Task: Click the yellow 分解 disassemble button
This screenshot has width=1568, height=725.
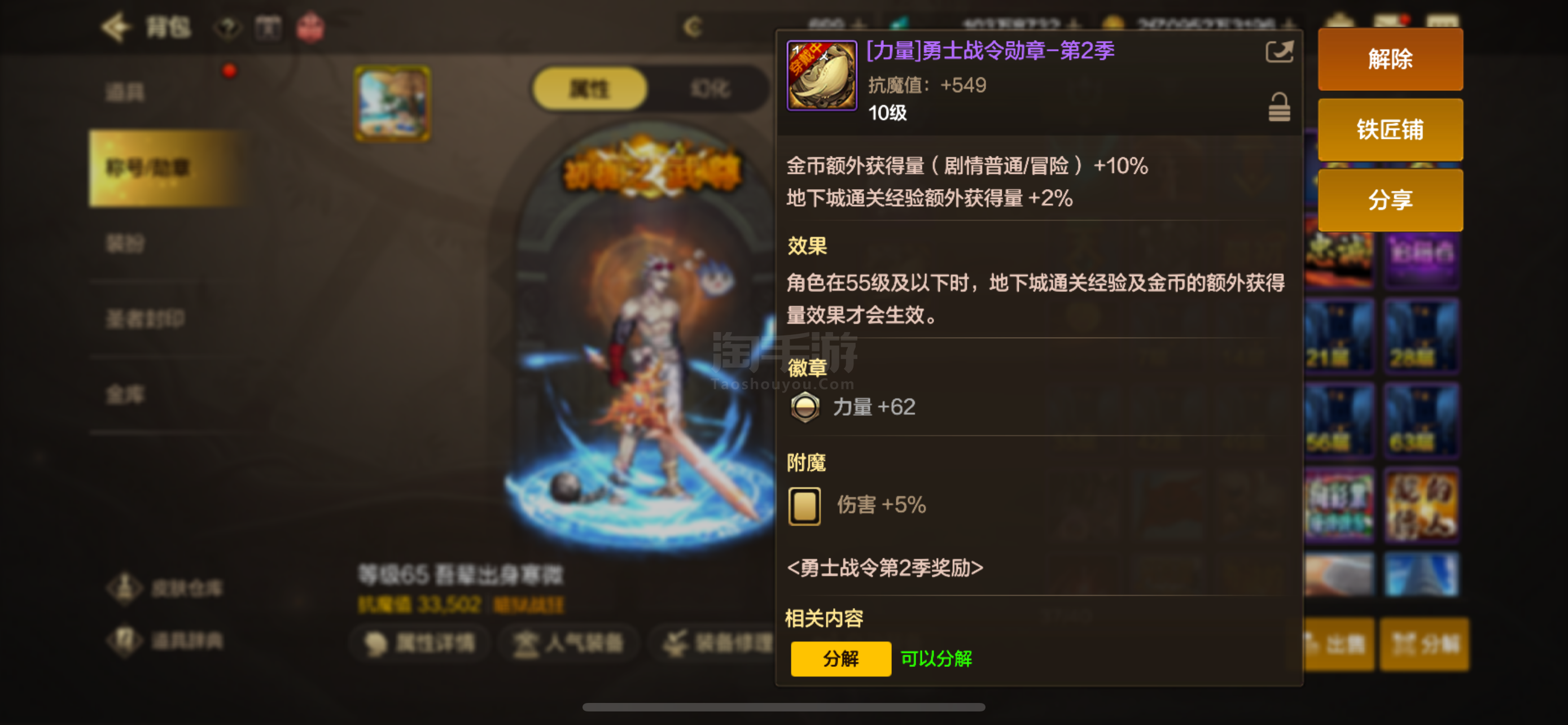Action: [840, 658]
